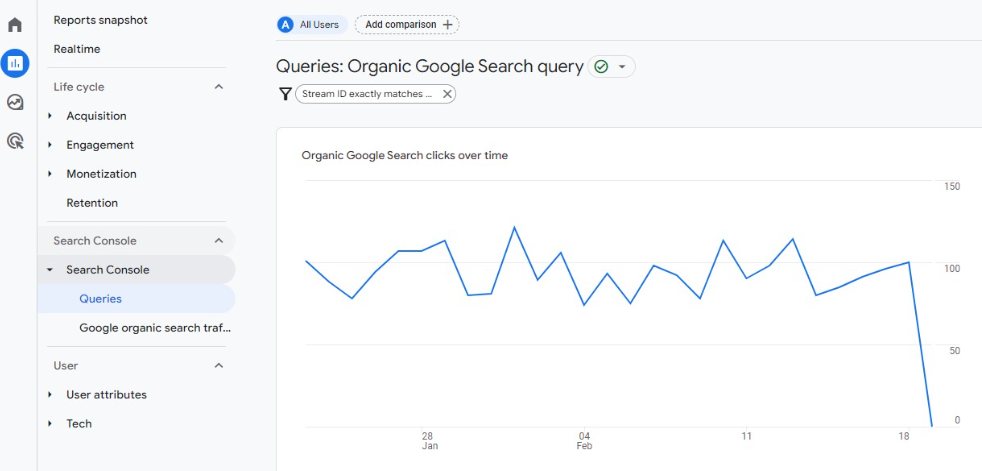Expand the Engagement menu item
982x471 pixels.
[x=100, y=145]
